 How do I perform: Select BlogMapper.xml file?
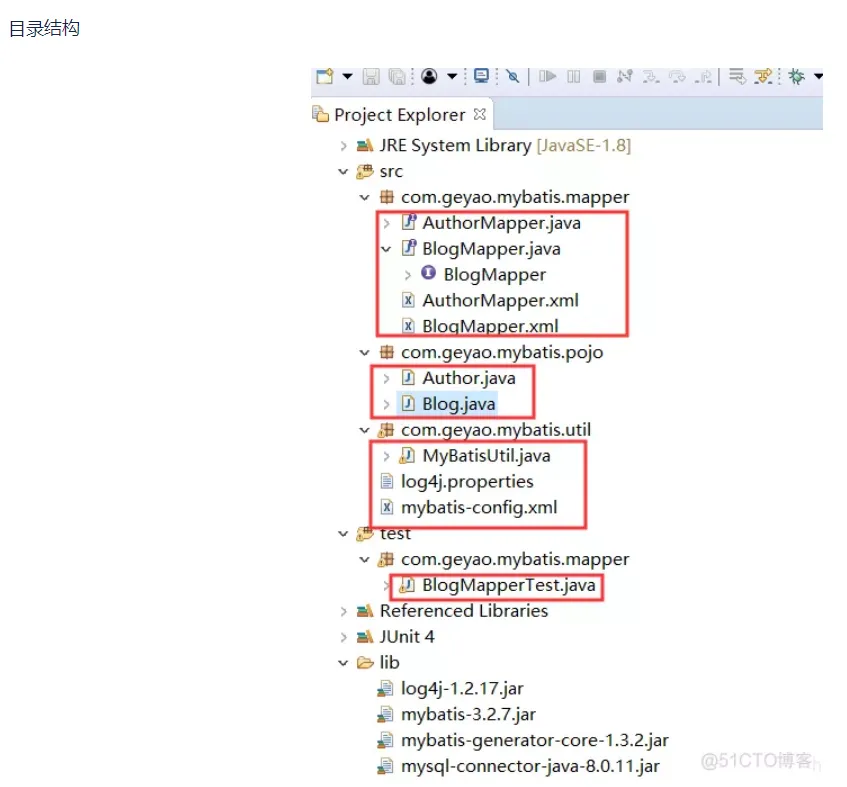[490, 326]
